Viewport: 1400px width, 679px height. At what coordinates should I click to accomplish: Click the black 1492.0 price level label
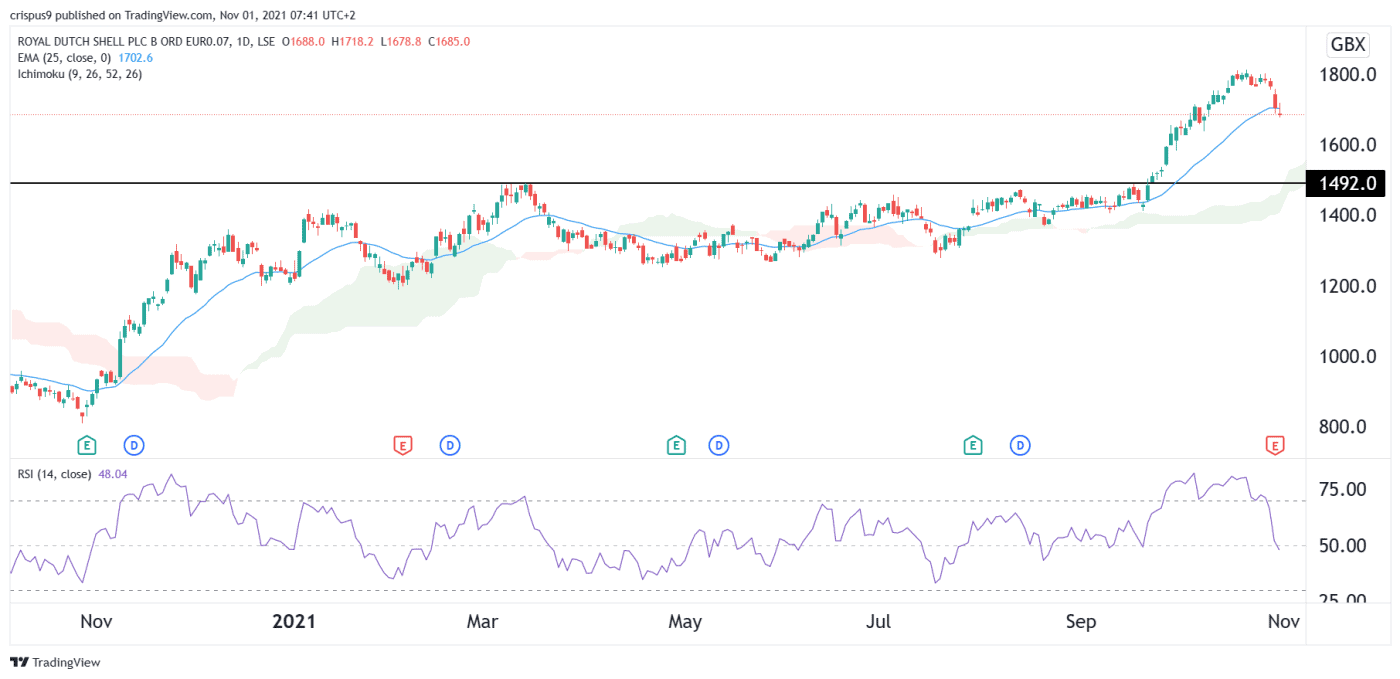(1344, 183)
